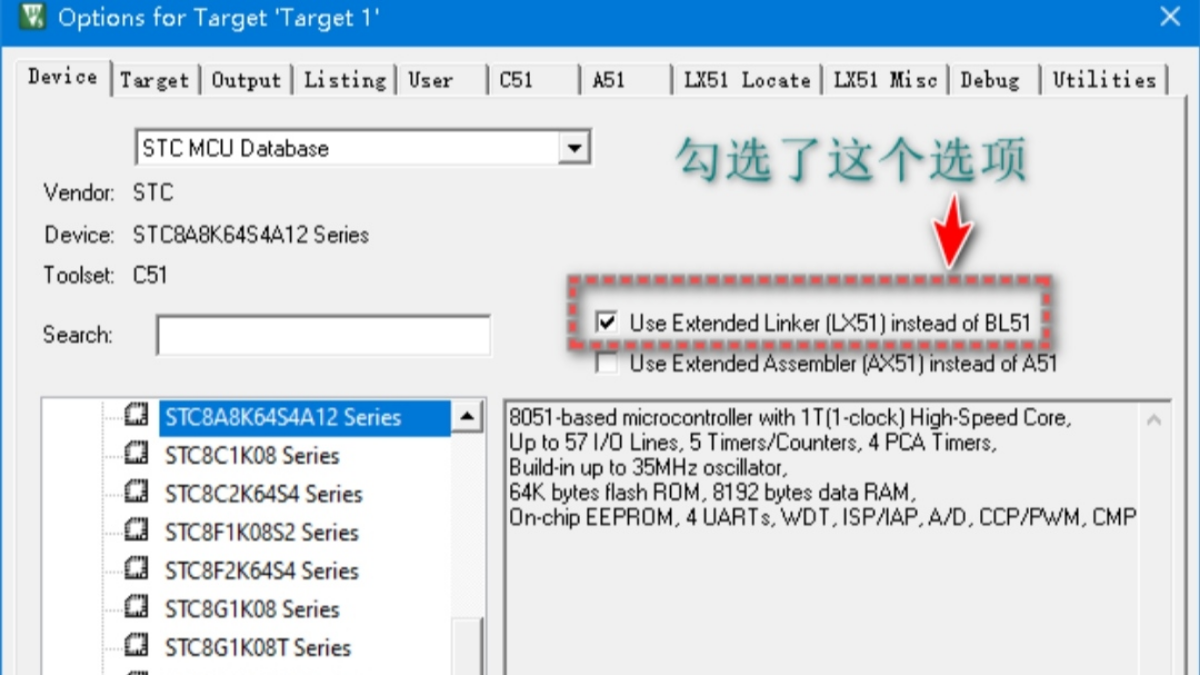The width and height of the screenshot is (1200, 675).
Task: Open the A51 tab
Action: pyautogui.click(x=608, y=80)
